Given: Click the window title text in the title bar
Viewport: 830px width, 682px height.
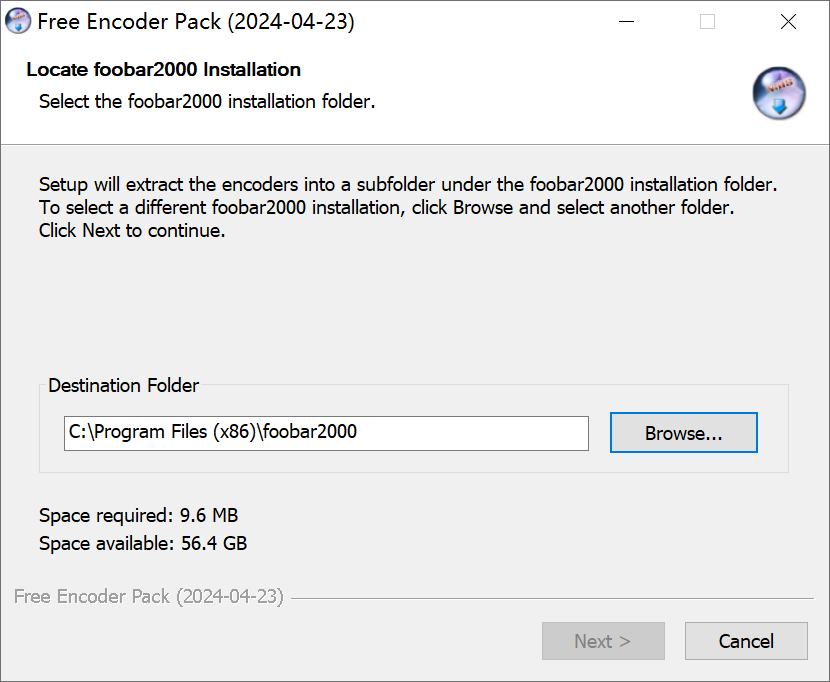Looking at the screenshot, I should click(196, 22).
